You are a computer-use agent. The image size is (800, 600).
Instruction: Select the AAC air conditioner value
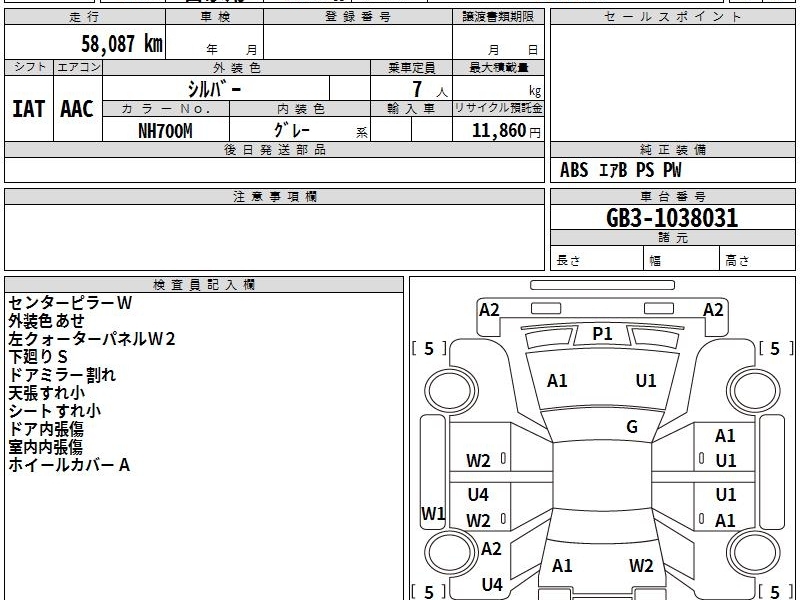(x=77, y=109)
